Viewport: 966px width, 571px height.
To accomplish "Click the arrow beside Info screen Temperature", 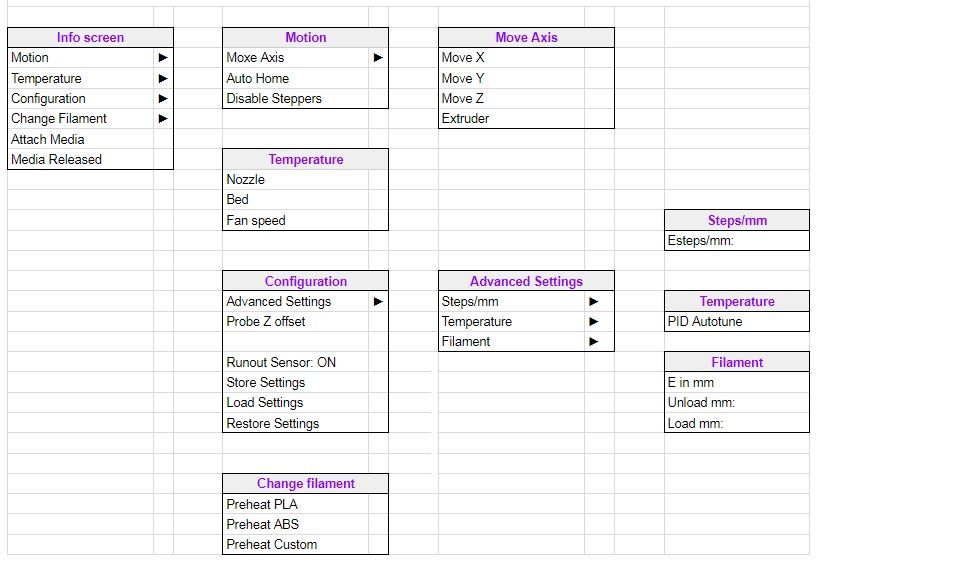I will pos(163,78).
